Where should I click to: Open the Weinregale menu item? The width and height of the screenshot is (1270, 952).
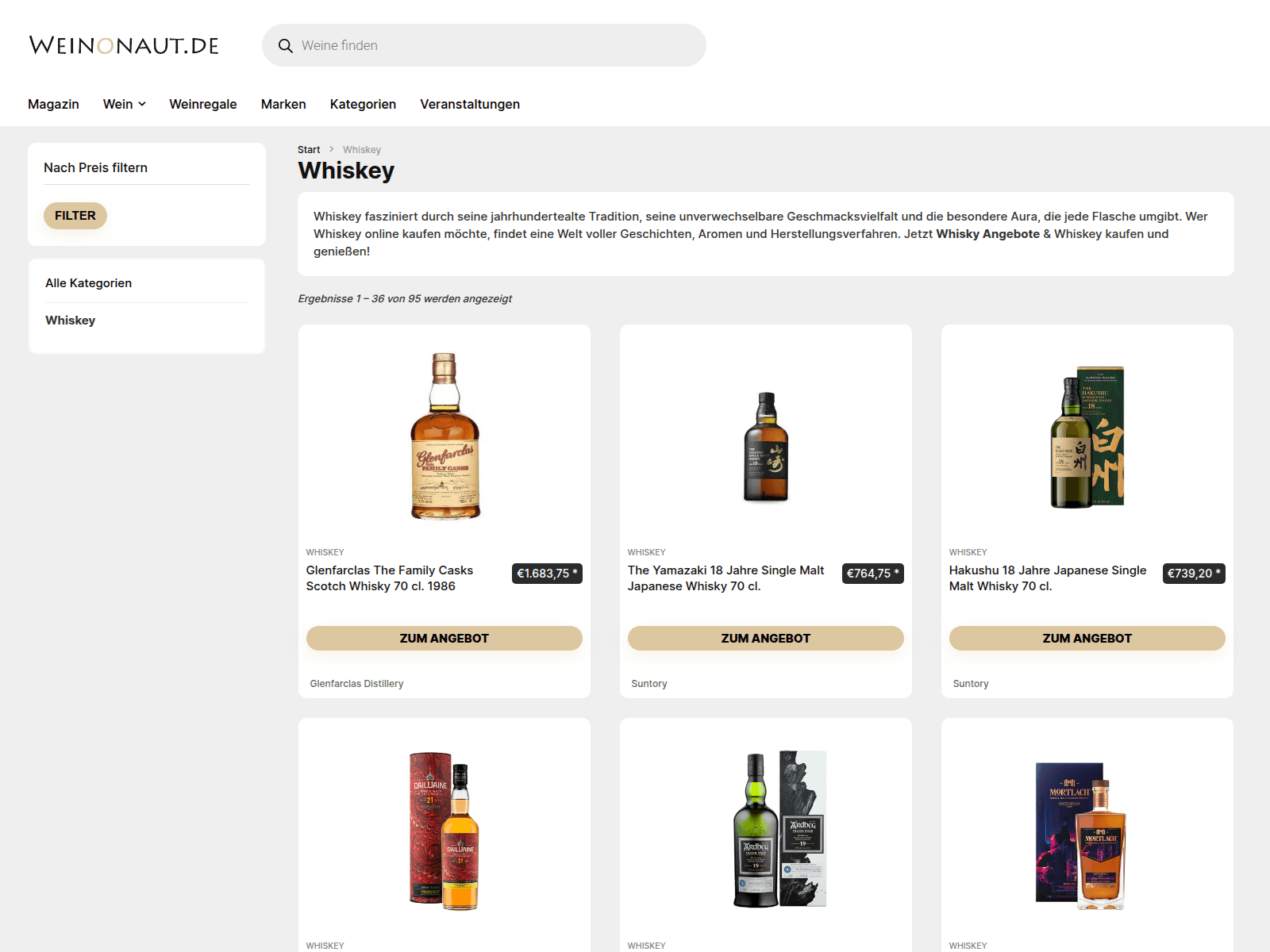203,104
